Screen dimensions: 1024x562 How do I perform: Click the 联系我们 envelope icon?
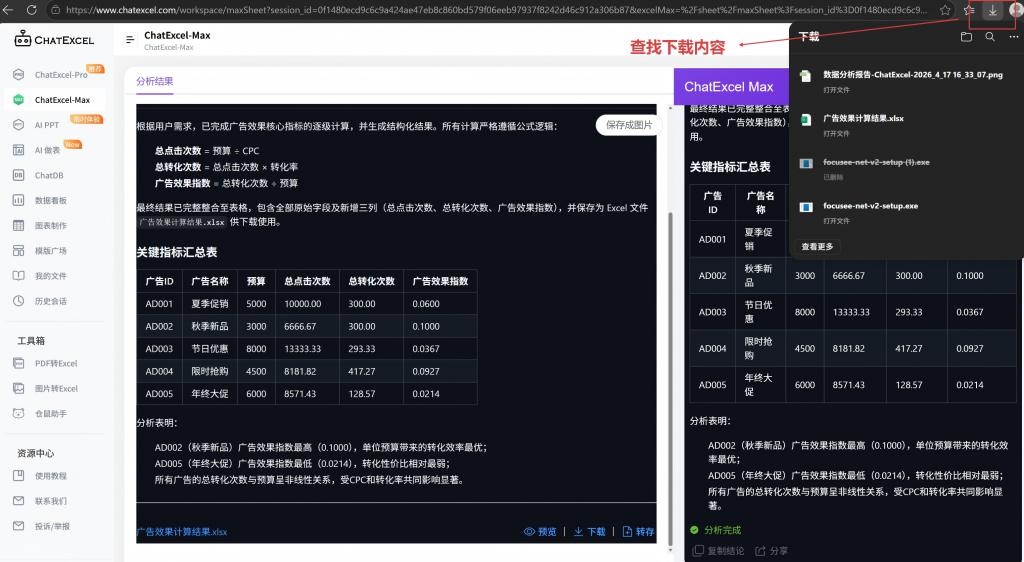pos(19,501)
